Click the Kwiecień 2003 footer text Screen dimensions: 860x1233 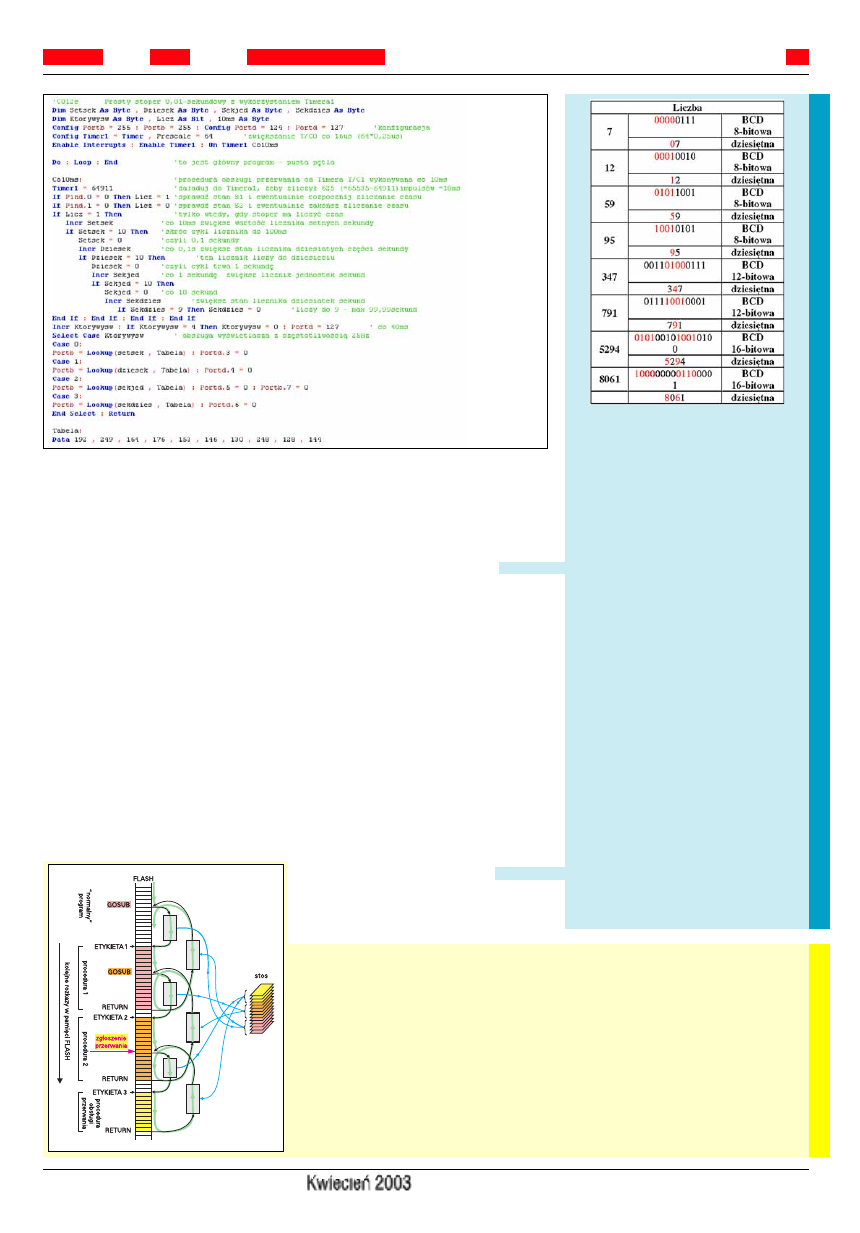click(x=359, y=1184)
